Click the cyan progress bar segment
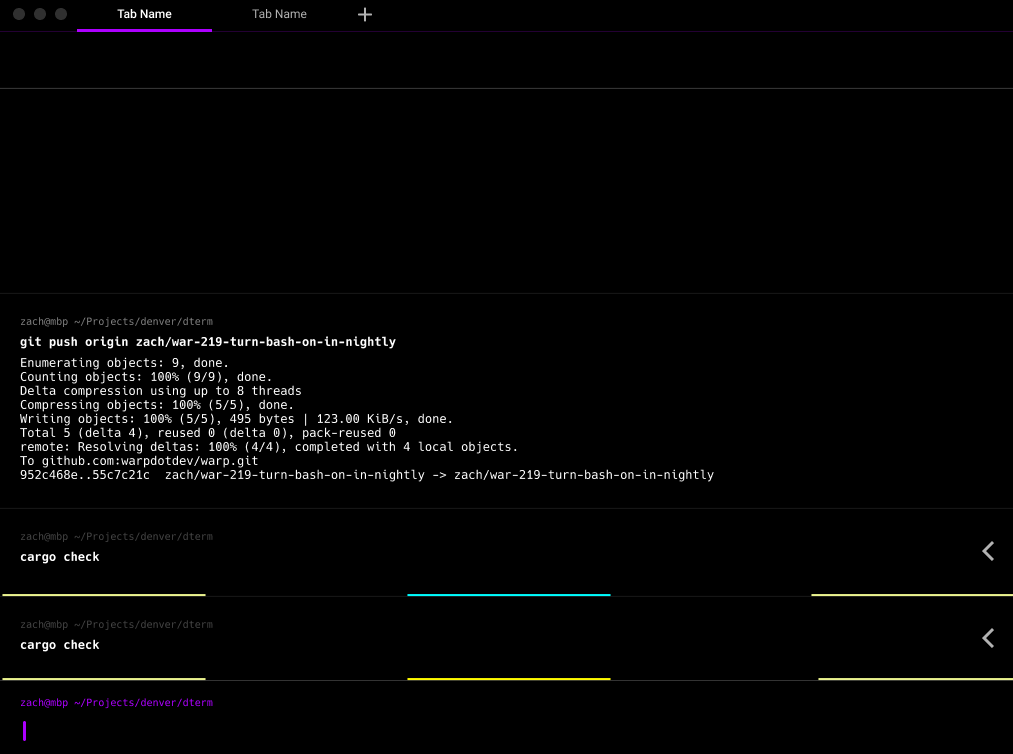Screen dimensions: 1013x754 [x=508, y=594]
